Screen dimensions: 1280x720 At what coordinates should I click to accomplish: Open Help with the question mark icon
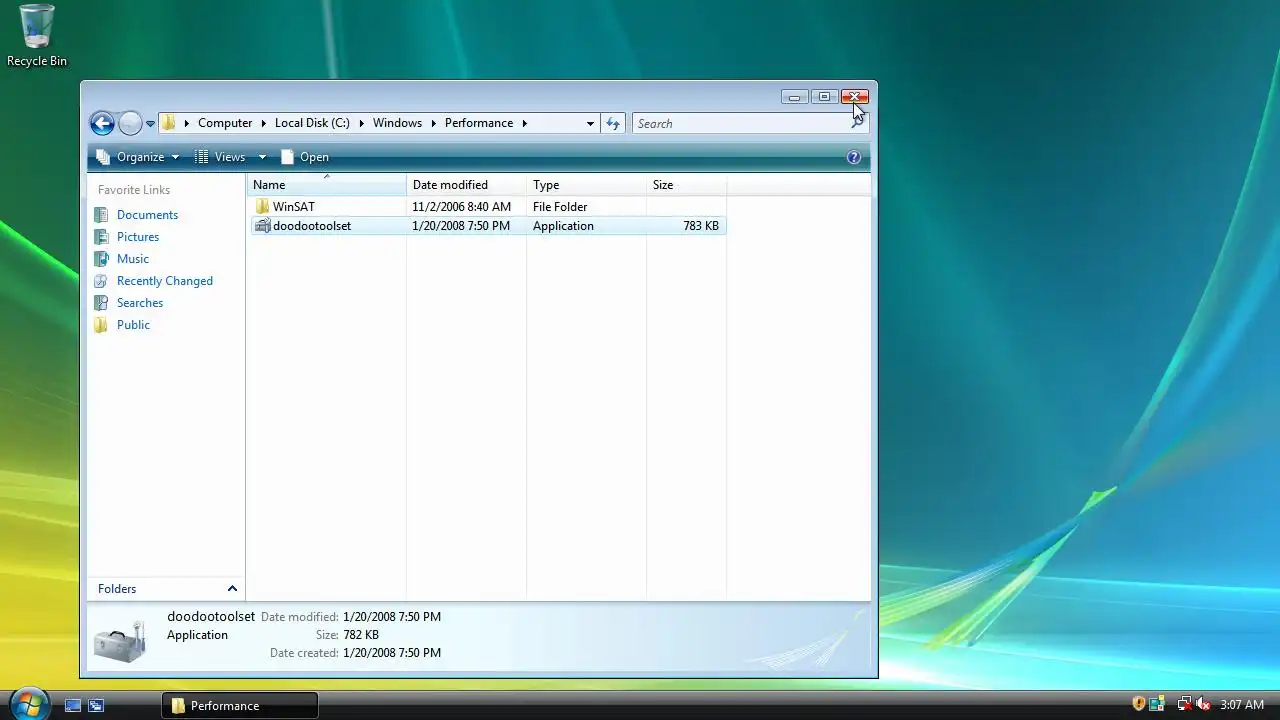pyautogui.click(x=854, y=157)
